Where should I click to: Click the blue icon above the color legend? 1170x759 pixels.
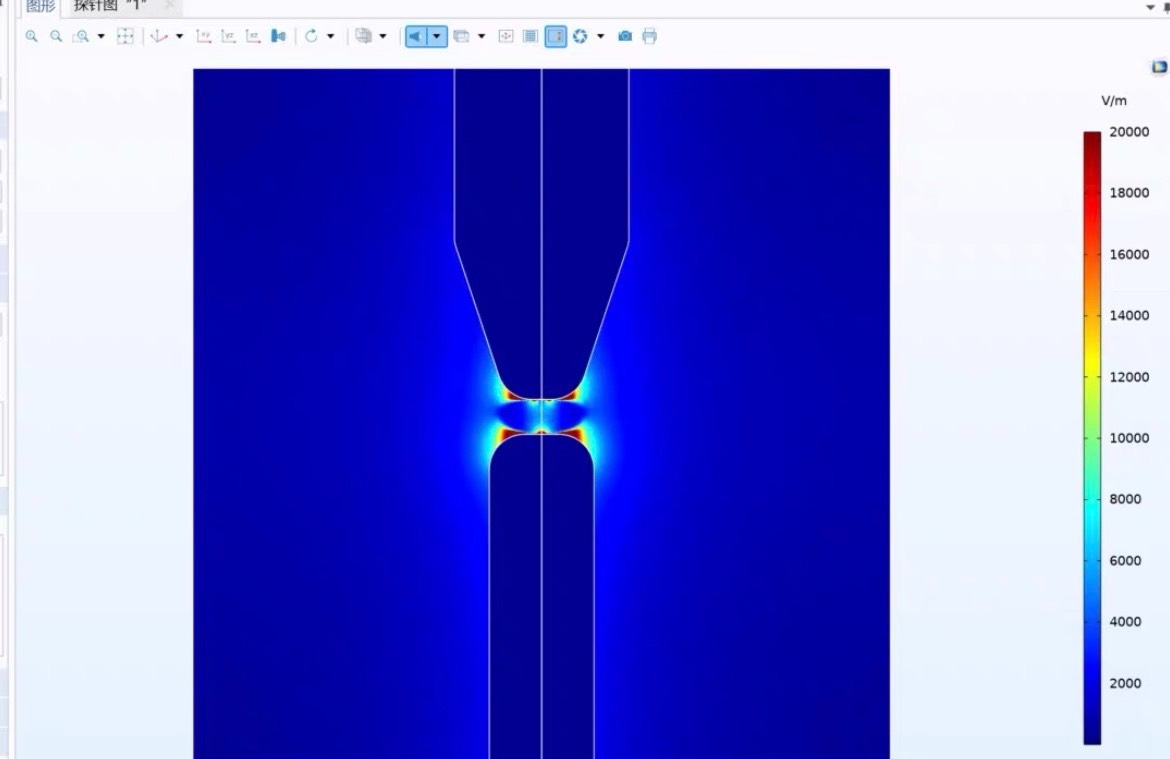click(1159, 67)
